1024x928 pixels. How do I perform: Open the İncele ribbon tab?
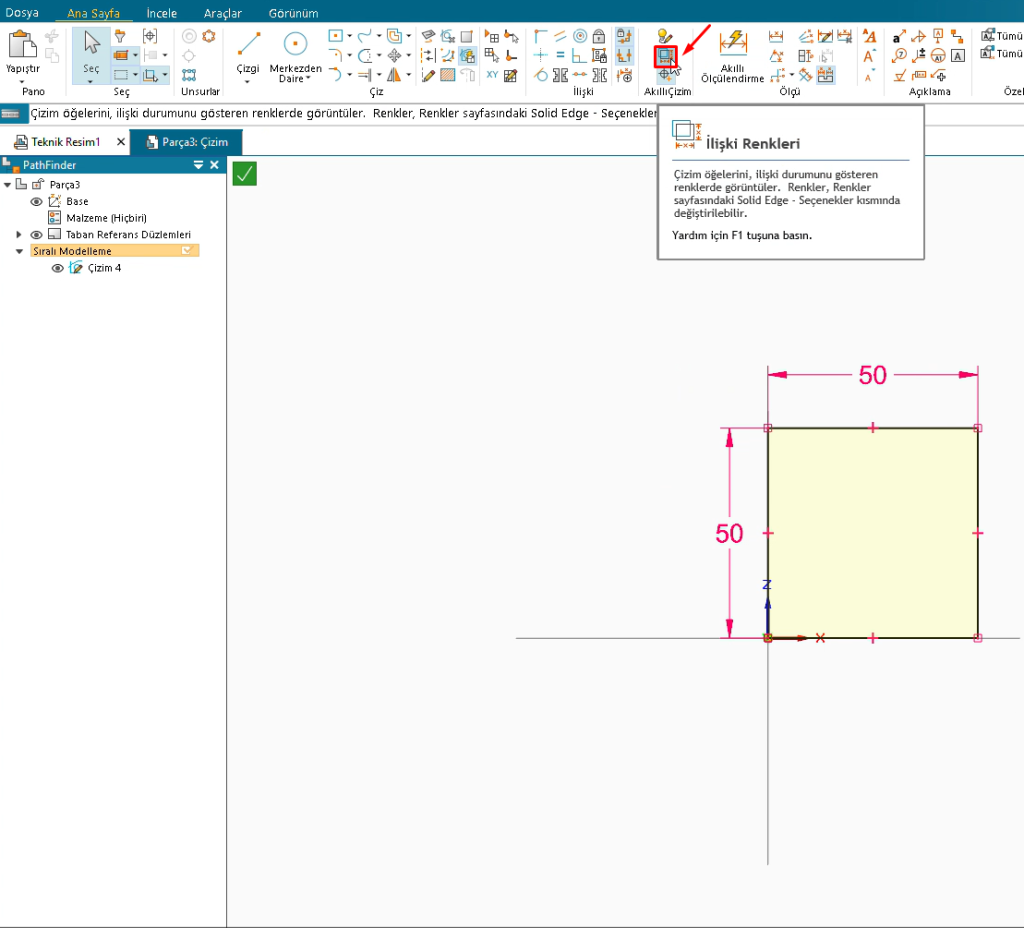click(x=161, y=14)
